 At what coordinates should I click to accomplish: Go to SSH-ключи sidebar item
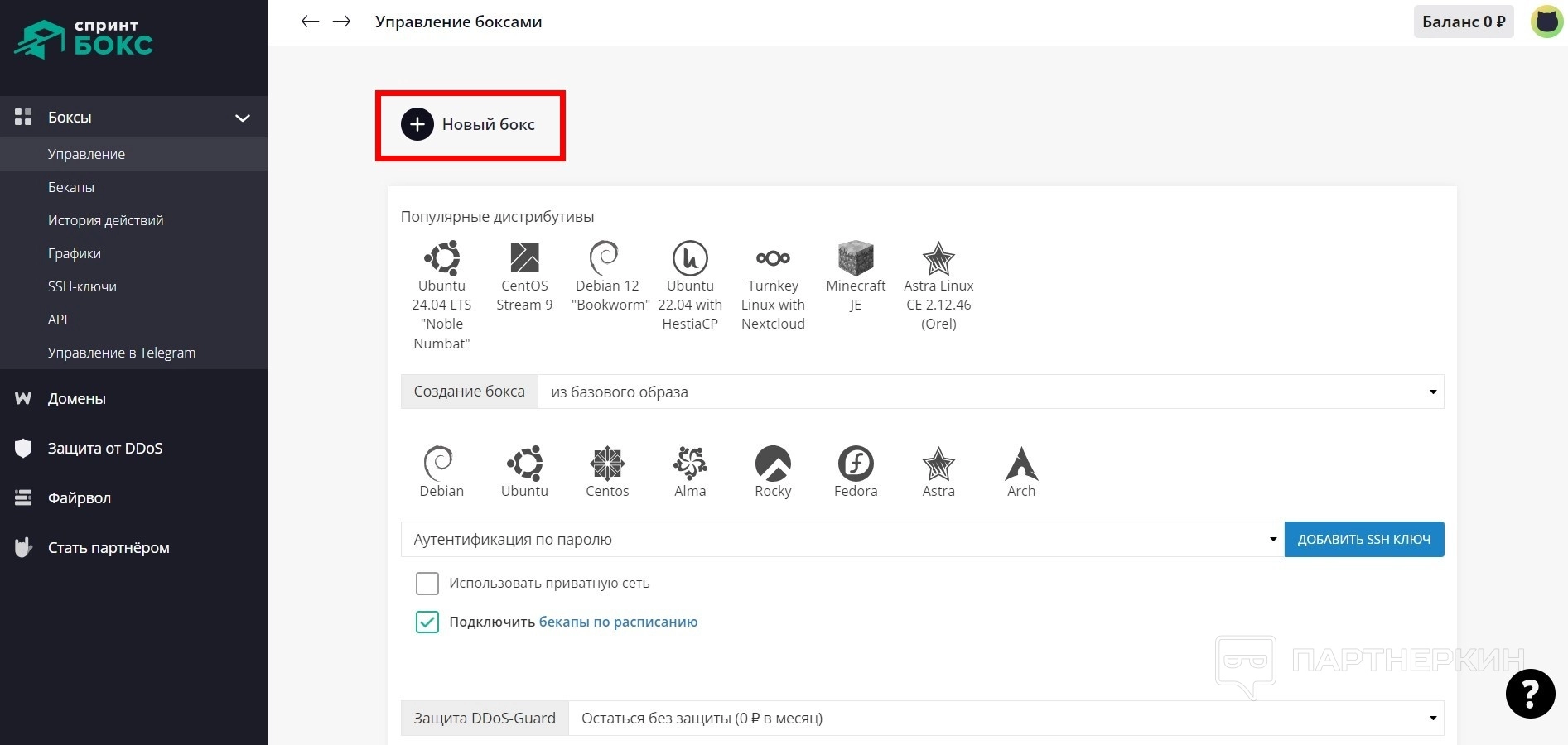(82, 286)
